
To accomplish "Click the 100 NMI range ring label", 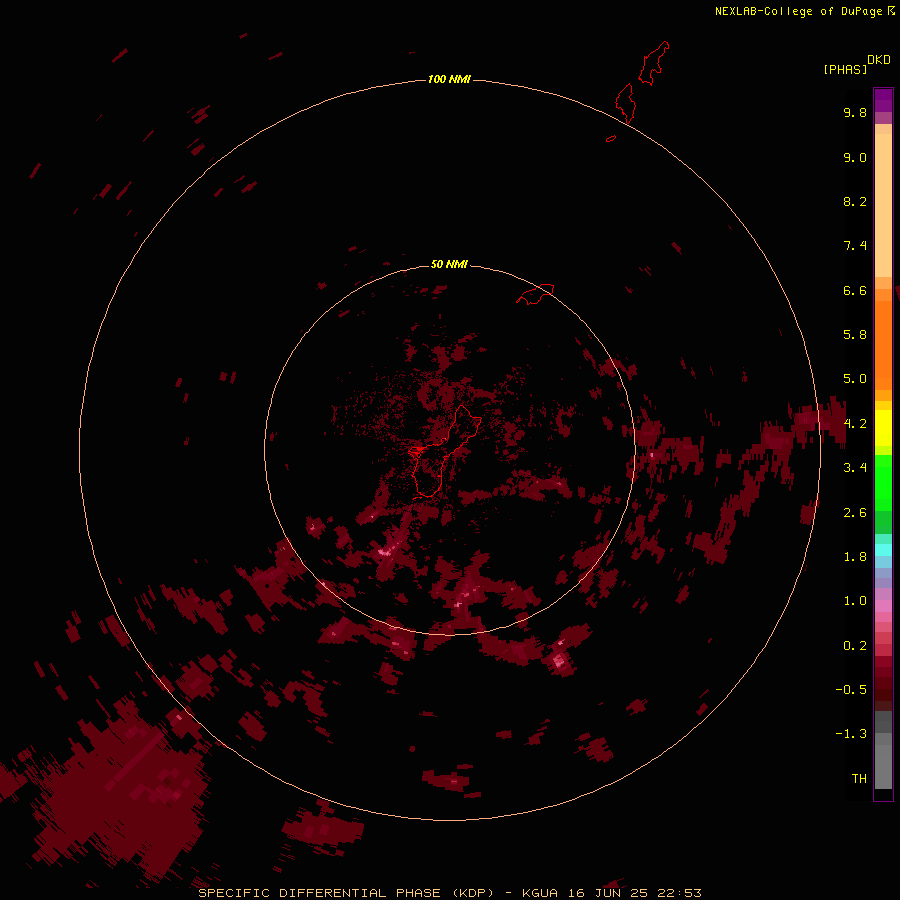I will (449, 79).
